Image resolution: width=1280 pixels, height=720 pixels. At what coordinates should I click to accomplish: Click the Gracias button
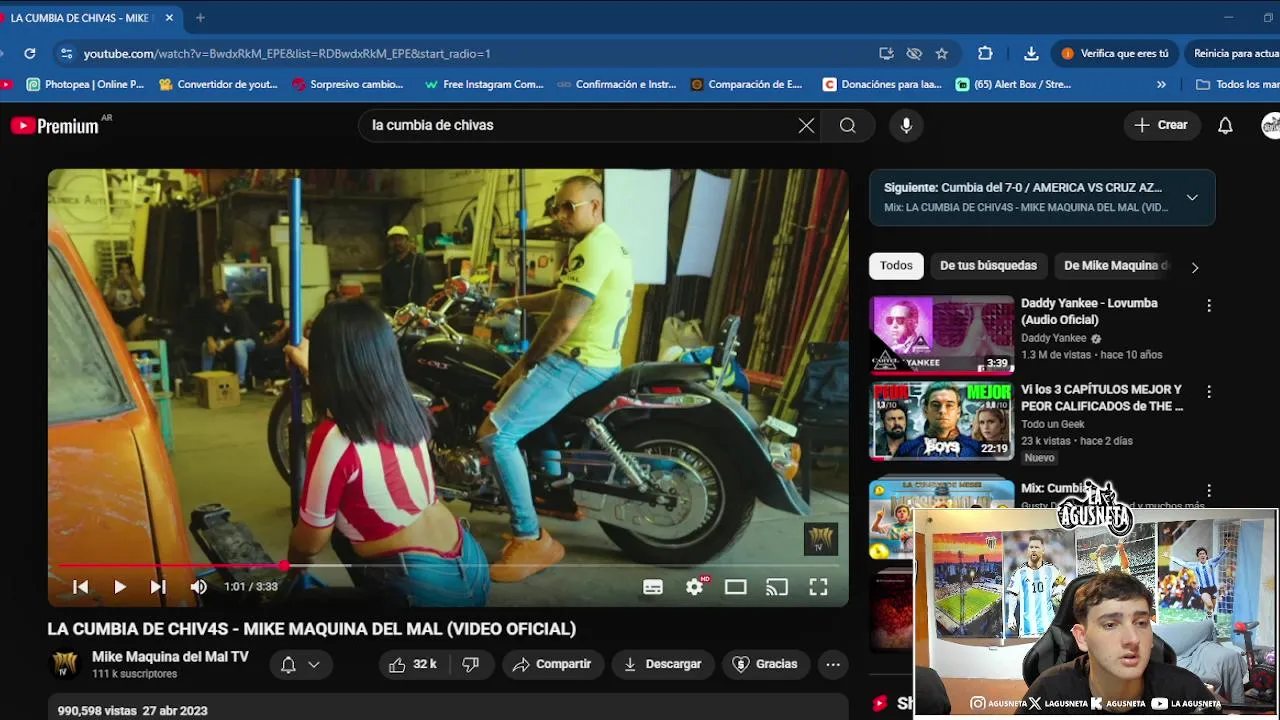click(765, 664)
